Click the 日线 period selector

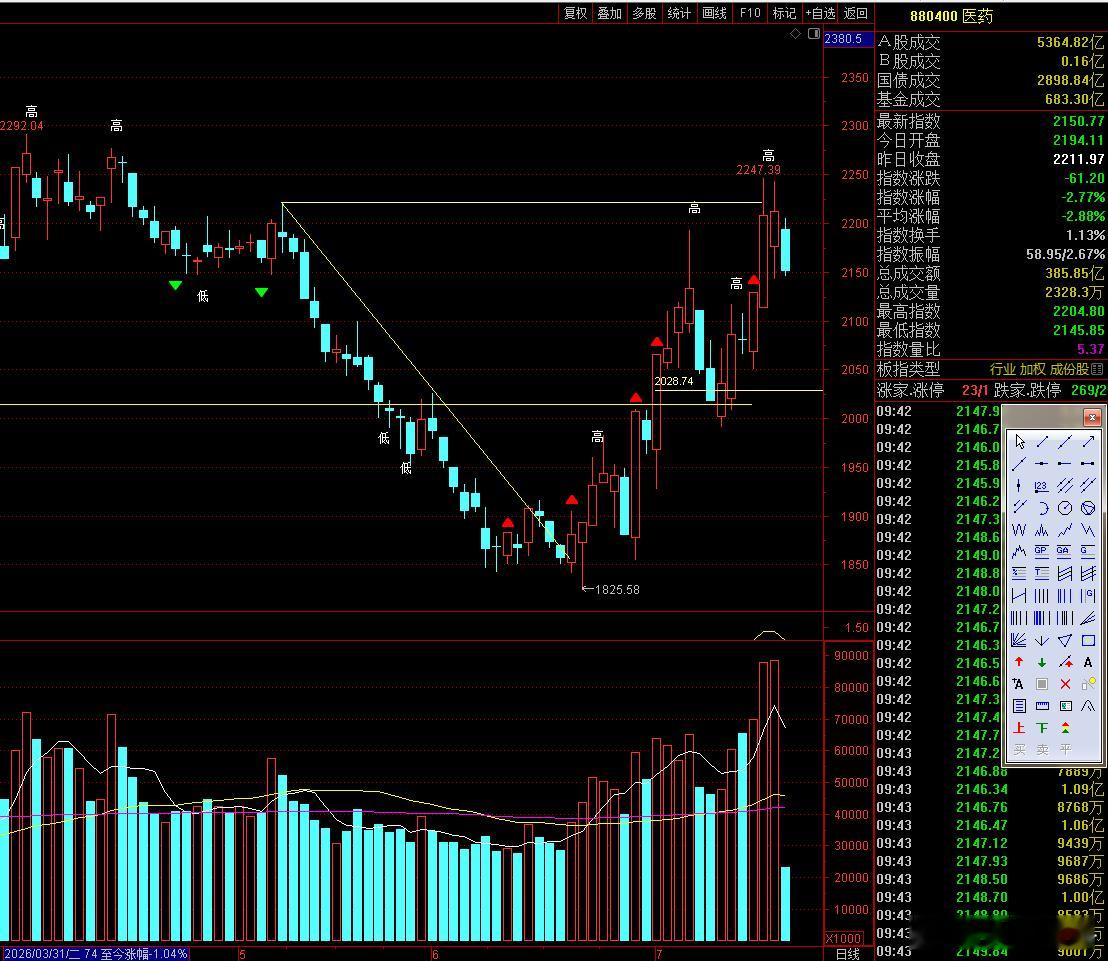(x=848, y=954)
